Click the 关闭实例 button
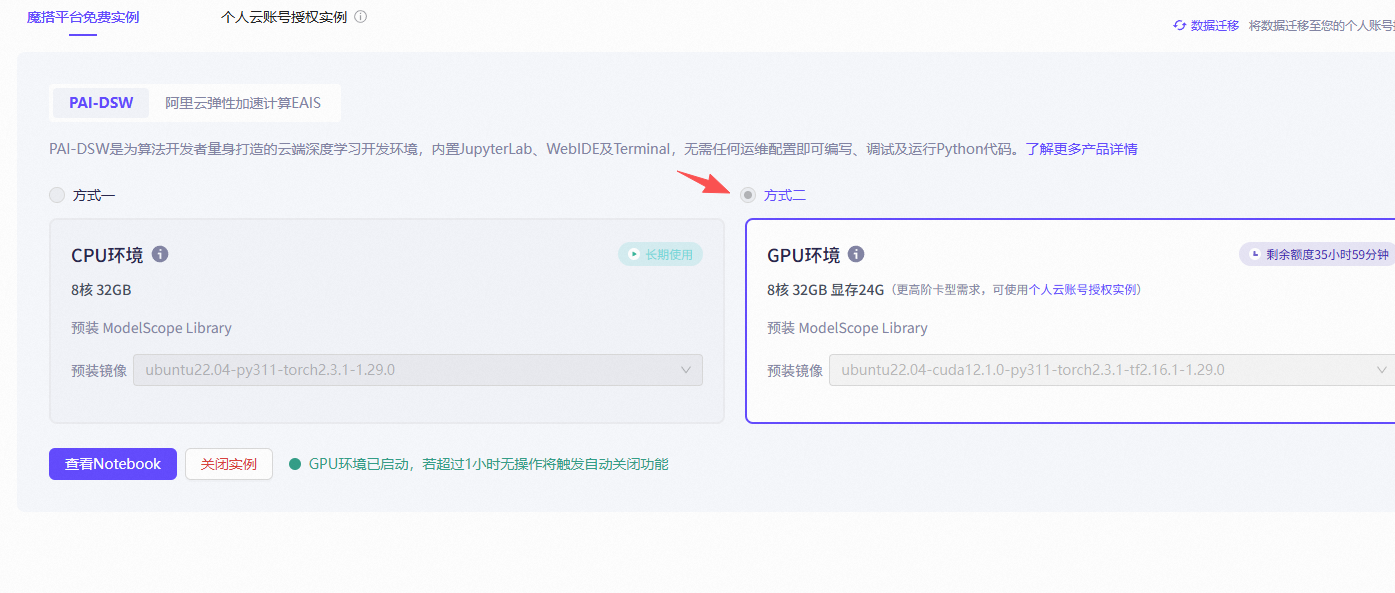Viewport: 1395px width, 593px height. point(229,464)
